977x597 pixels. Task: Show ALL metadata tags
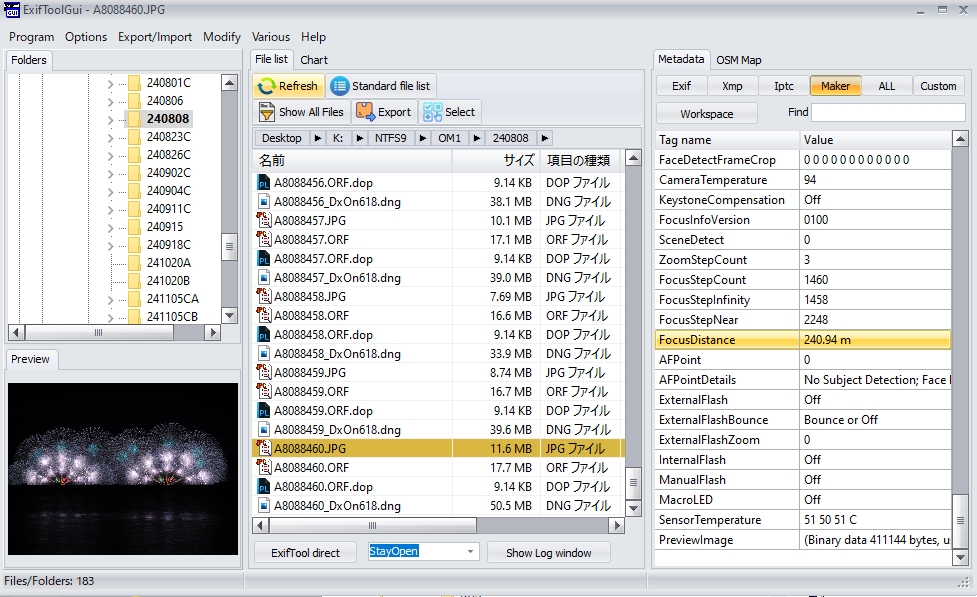(887, 86)
